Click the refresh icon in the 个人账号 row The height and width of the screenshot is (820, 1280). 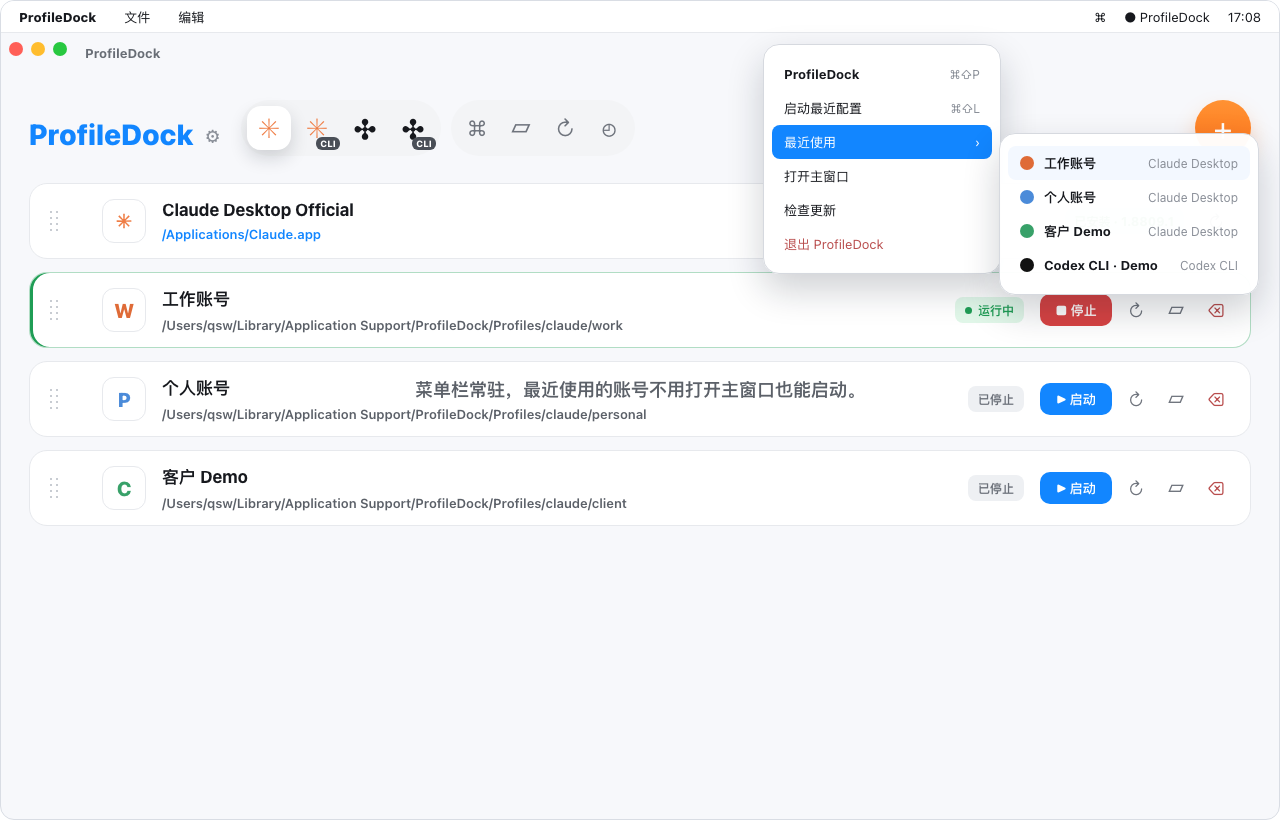click(1136, 399)
